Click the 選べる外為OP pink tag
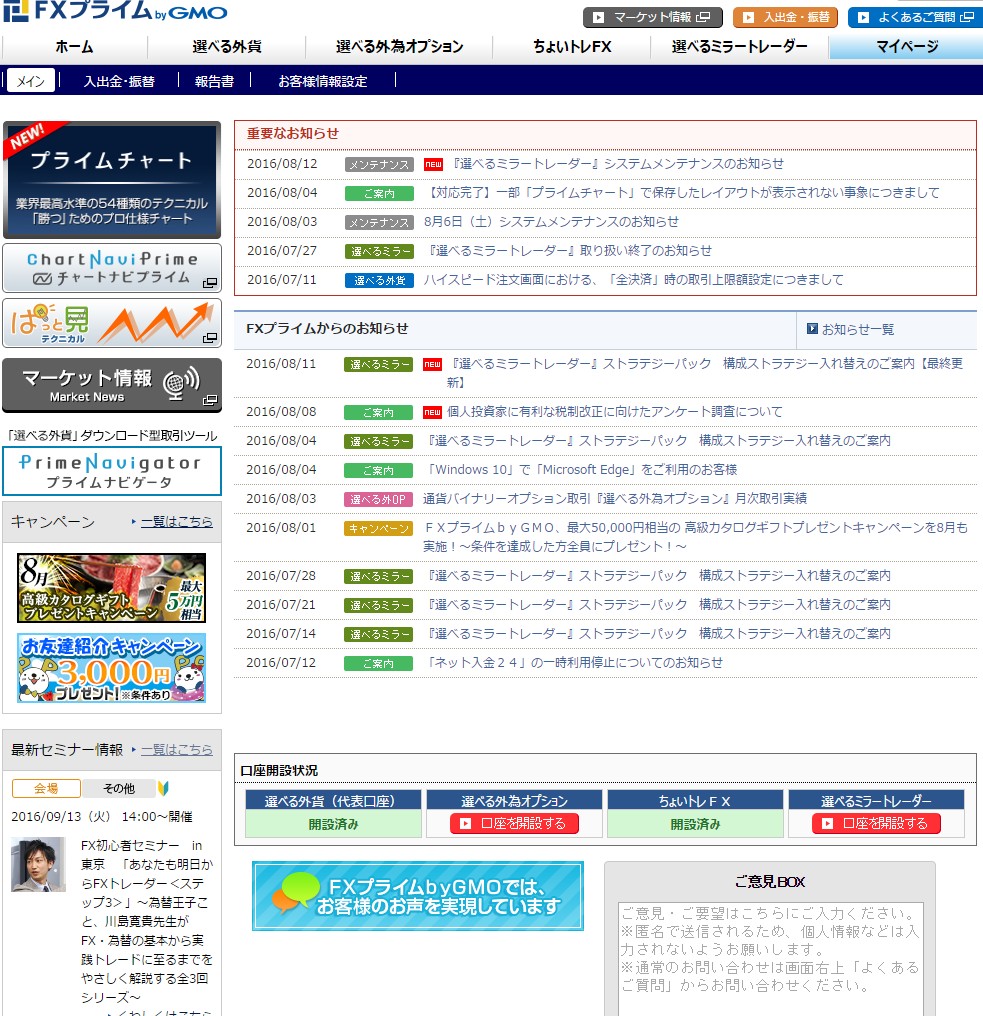The image size is (983, 1016). click(x=378, y=500)
